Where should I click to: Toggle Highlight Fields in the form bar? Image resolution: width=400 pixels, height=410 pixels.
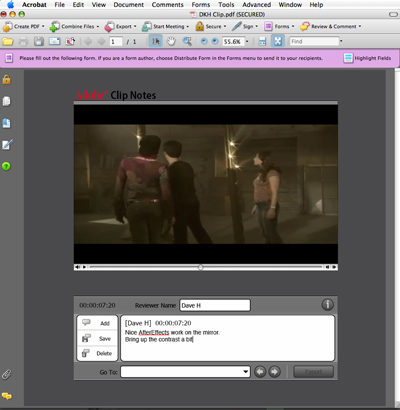point(367,58)
